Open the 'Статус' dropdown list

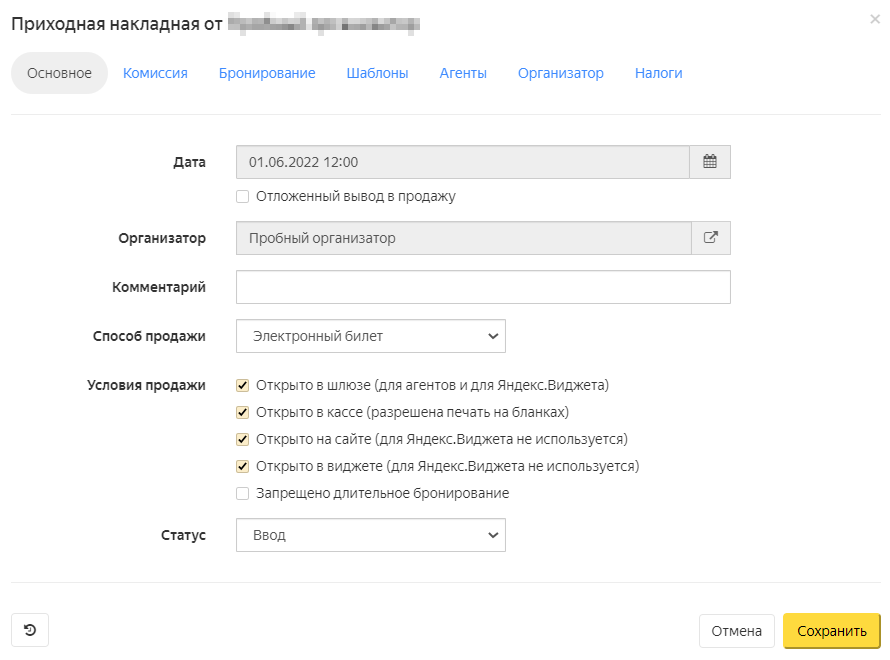pyautogui.click(x=371, y=535)
